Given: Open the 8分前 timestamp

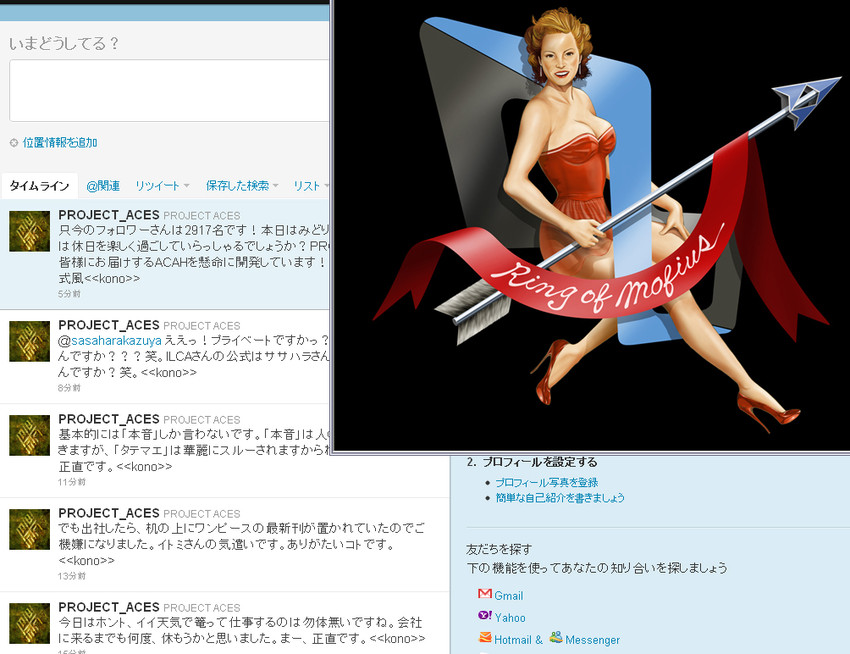Looking at the screenshot, I should tap(69, 388).
